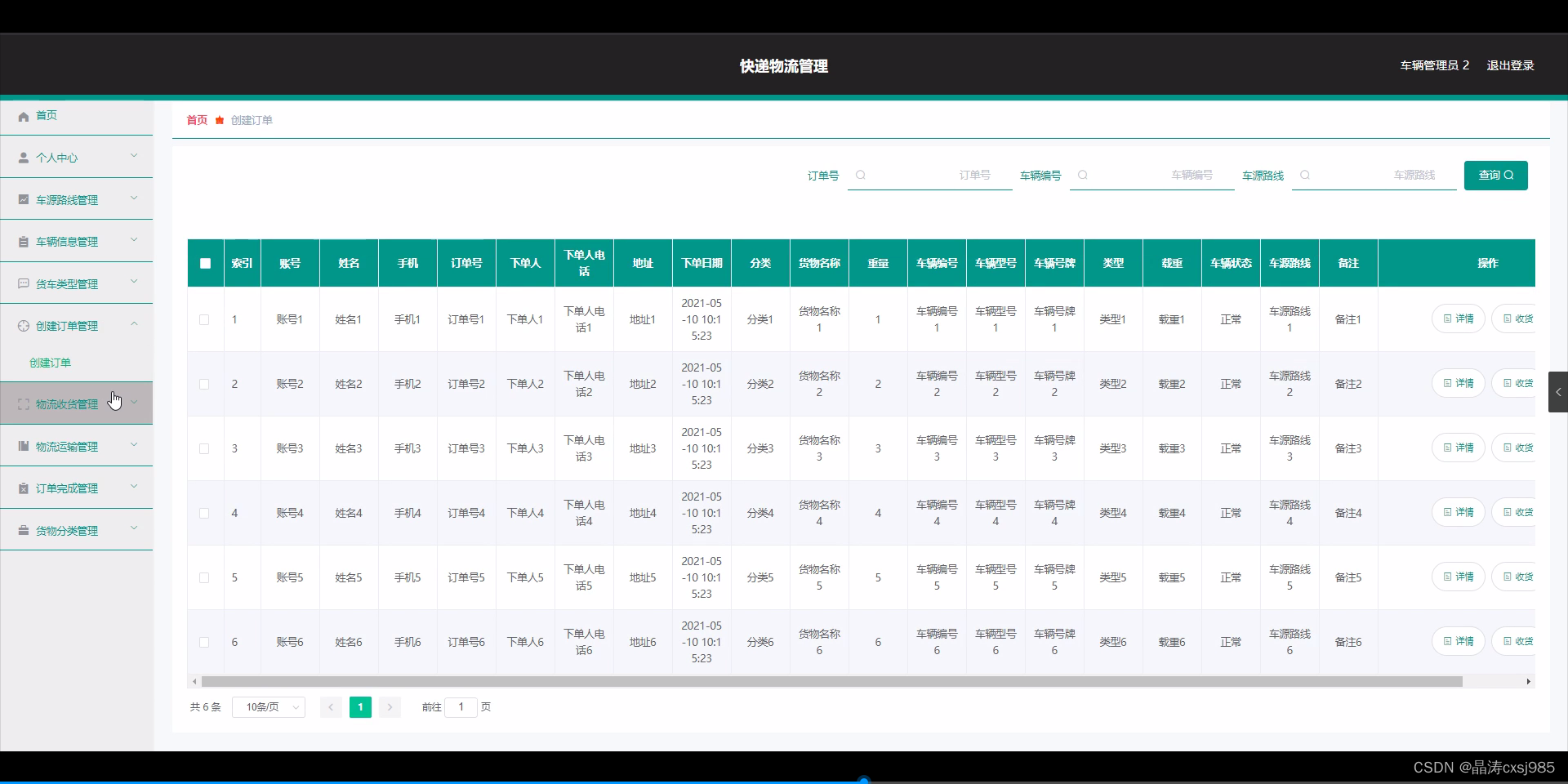Click the icon beside 物流收货管理

[24, 404]
